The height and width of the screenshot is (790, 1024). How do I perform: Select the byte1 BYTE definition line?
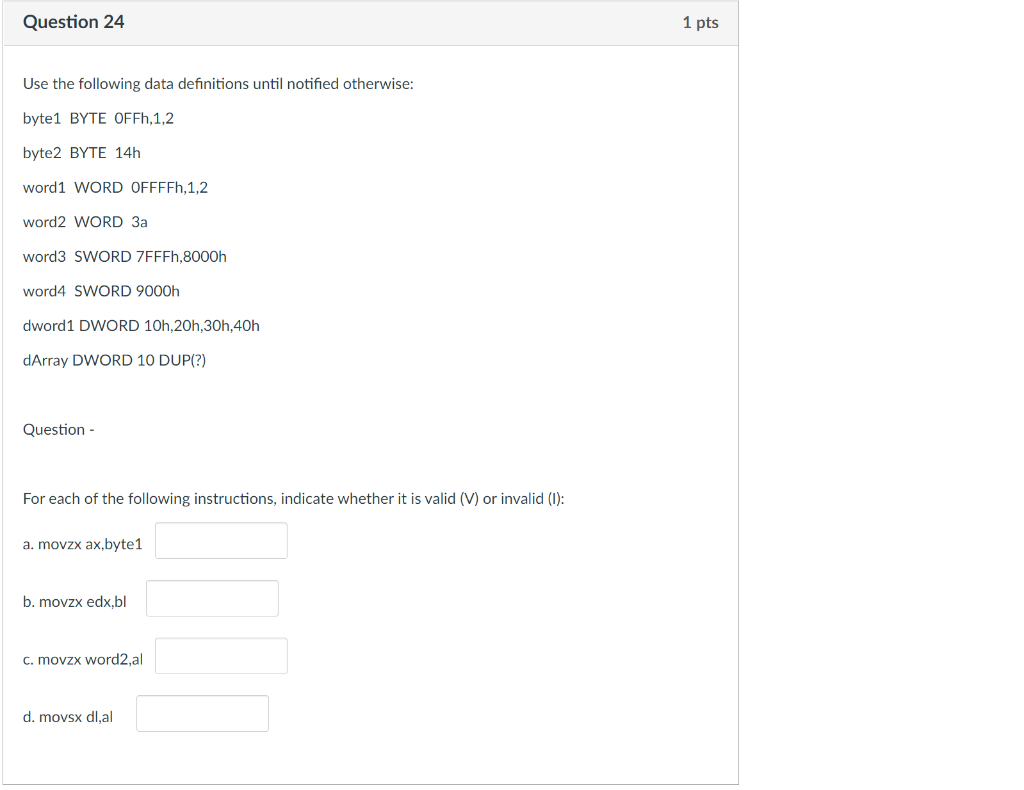[98, 117]
